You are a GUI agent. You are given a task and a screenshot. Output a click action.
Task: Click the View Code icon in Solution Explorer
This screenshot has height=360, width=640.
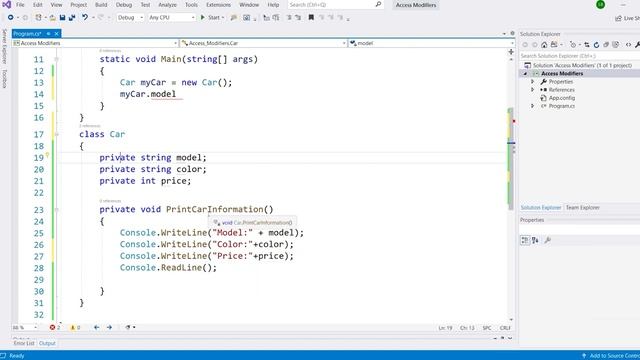(x=628, y=44)
